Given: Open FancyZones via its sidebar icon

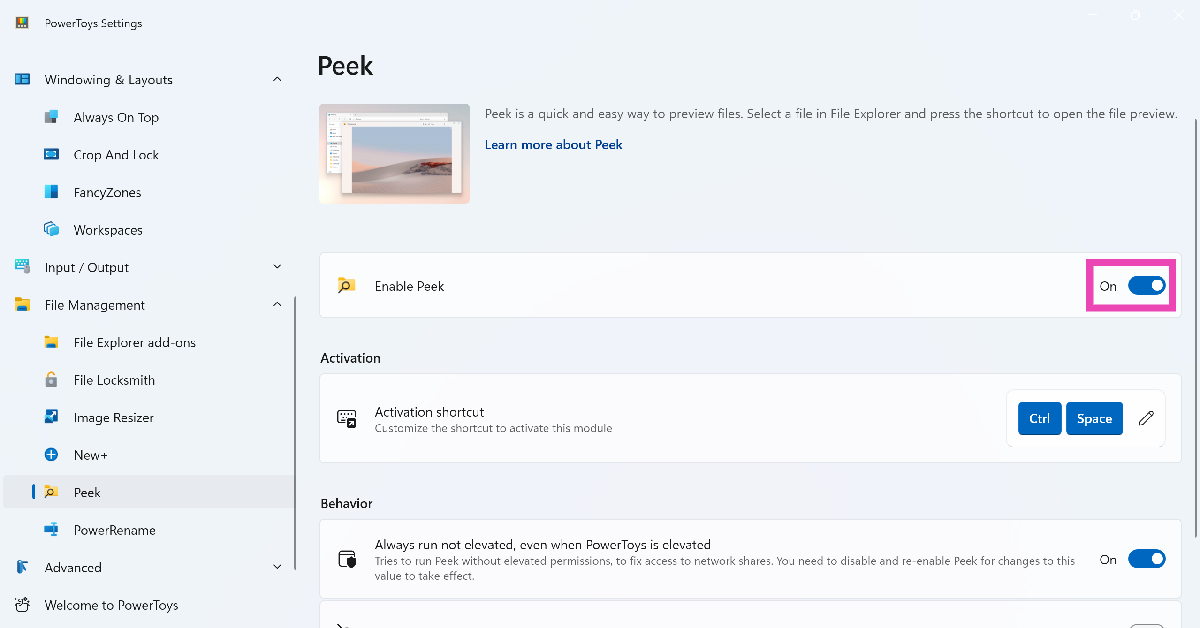Looking at the screenshot, I should pos(52,192).
